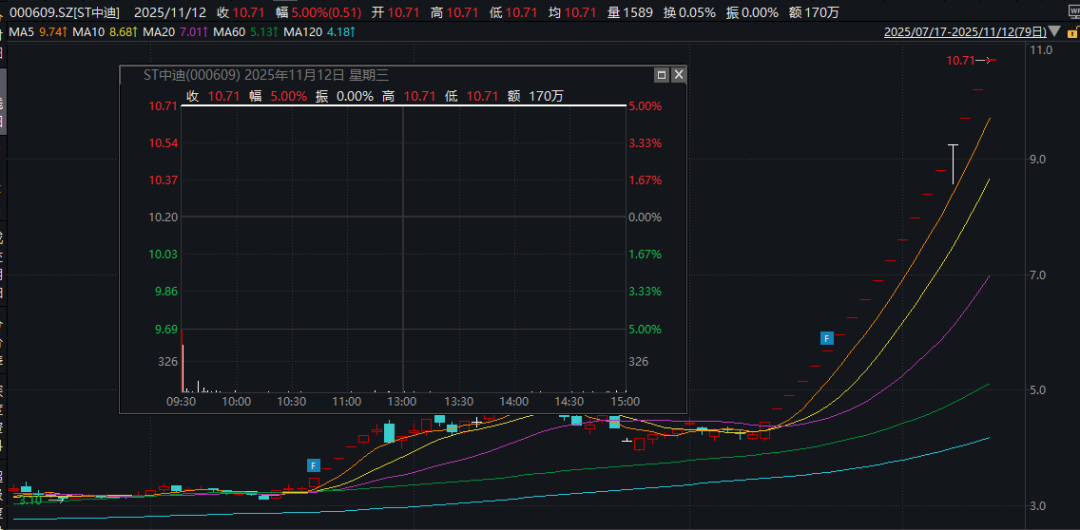This screenshot has width=1080, height=530.
Task: Select the white long-wick candlestick near 9.0
Action: 953,163
